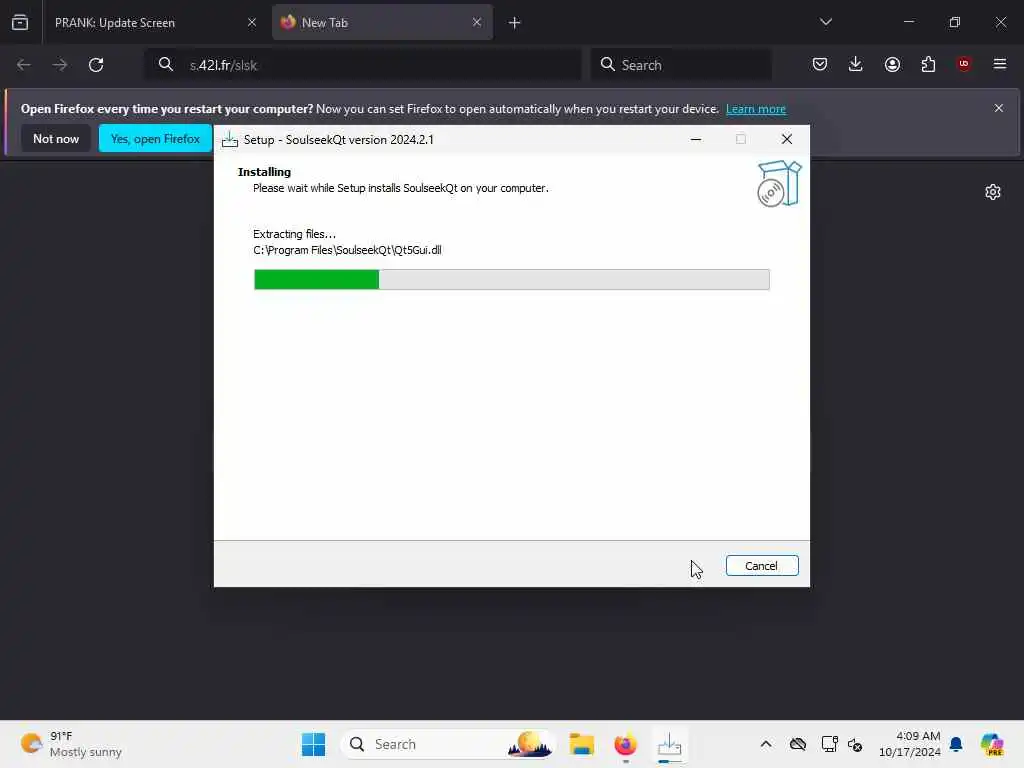Show the Downloads panel
This screenshot has width=1024, height=768.
click(856, 64)
